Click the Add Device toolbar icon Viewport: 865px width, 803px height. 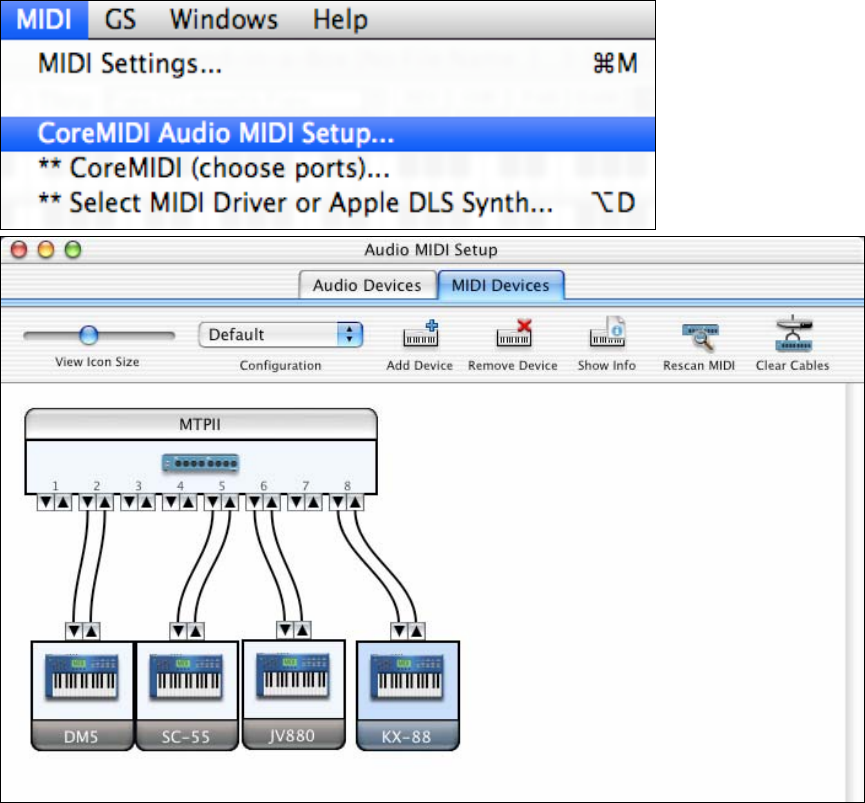tap(419, 336)
